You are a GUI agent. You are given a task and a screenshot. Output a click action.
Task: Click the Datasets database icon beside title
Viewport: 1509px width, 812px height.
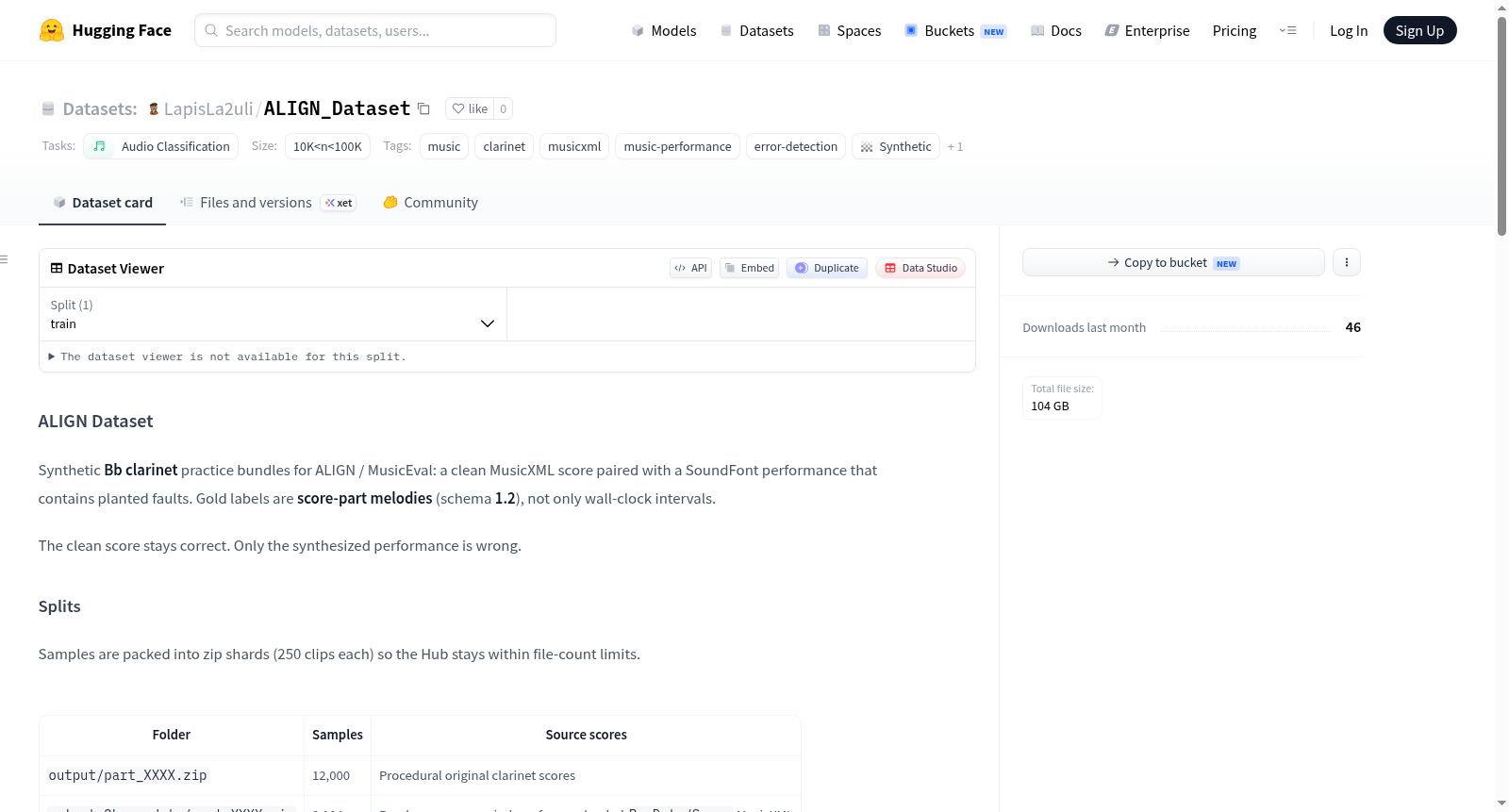(x=48, y=108)
